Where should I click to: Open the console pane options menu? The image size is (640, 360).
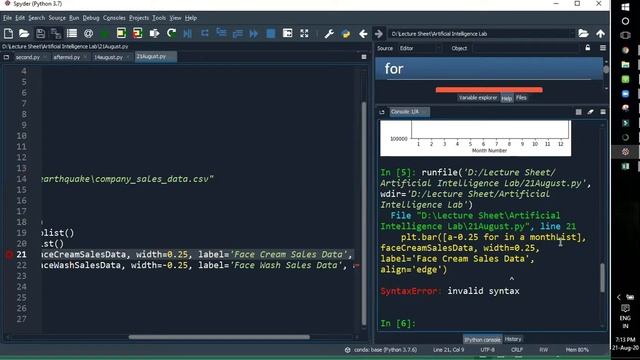point(603,112)
